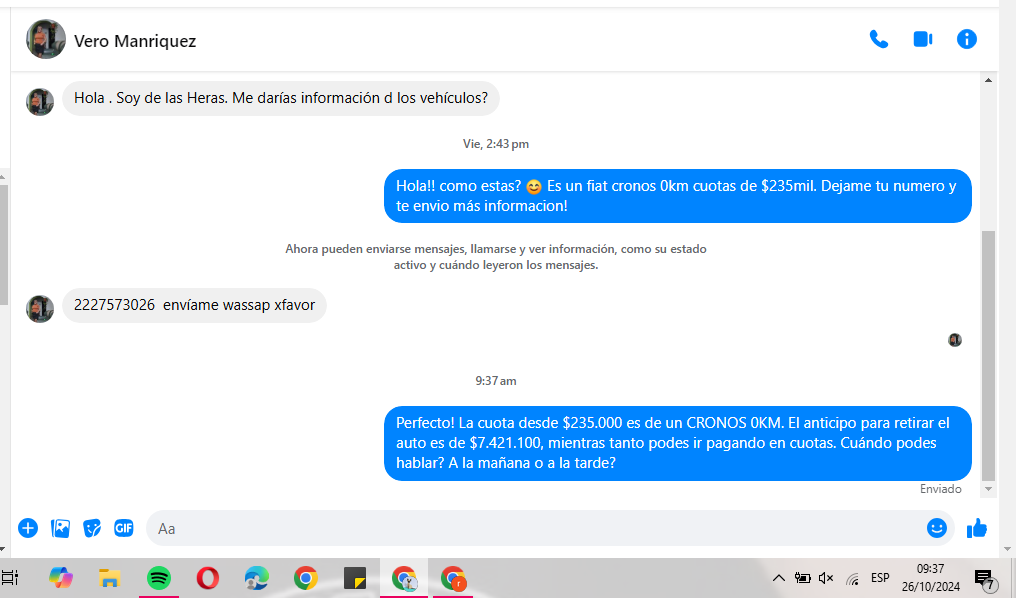This screenshot has width=1016, height=598.
Task: Click the "9:37 am" timestamp
Action: click(x=496, y=381)
